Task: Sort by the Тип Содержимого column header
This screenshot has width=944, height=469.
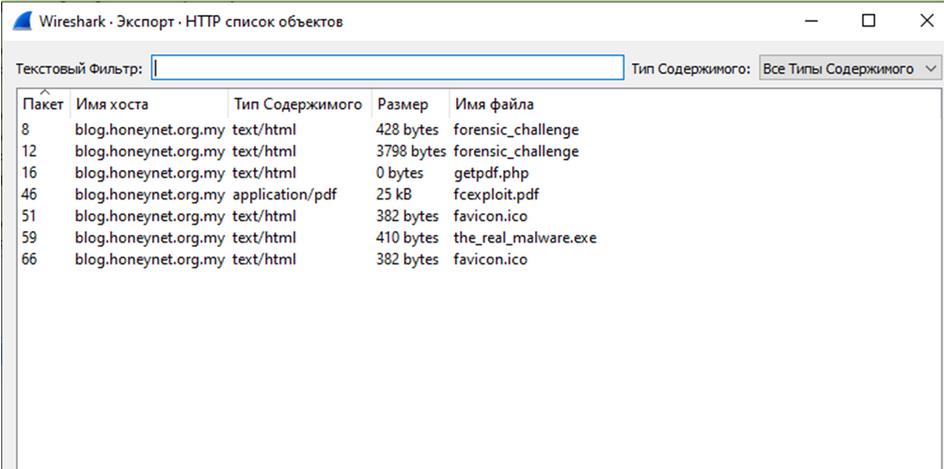Action: [298, 104]
